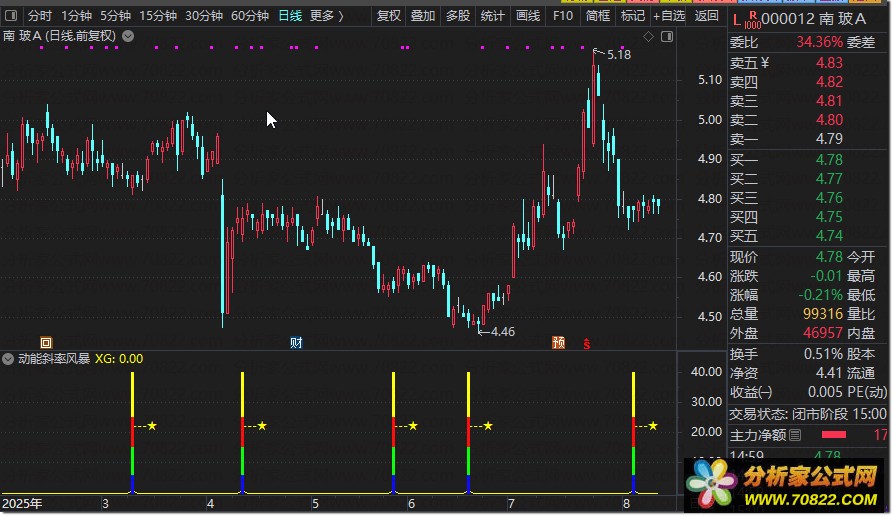Click the L R 1000 badge icon
This screenshot has width=894, height=516.
click(x=746, y=19)
